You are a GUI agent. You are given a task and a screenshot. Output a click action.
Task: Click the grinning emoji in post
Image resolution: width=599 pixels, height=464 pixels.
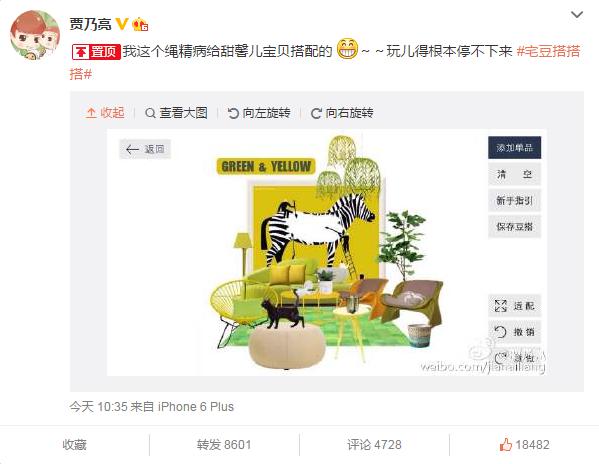(347, 49)
